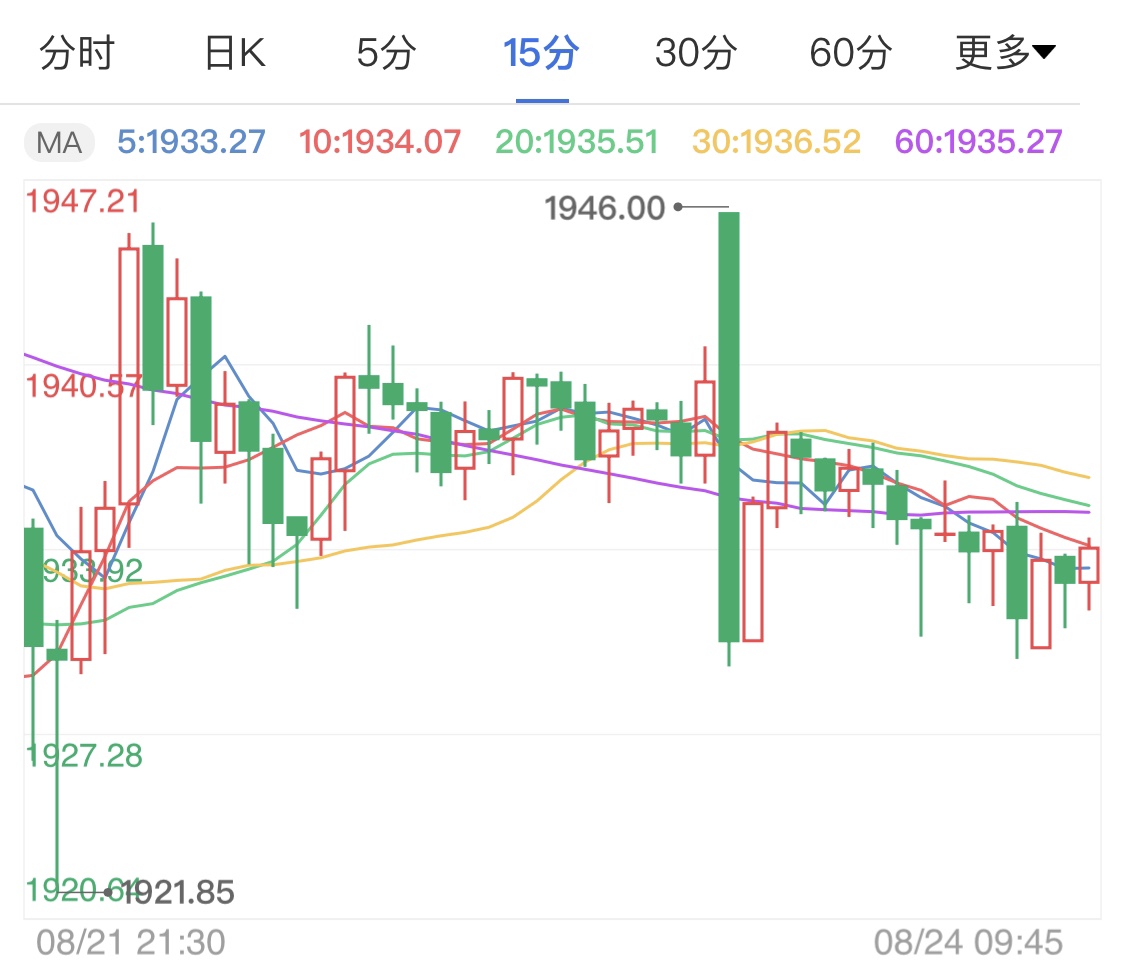Viewport: 1125px width, 971px height.
Task: Click the MA indicator badge
Action: click(x=59, y=143)
